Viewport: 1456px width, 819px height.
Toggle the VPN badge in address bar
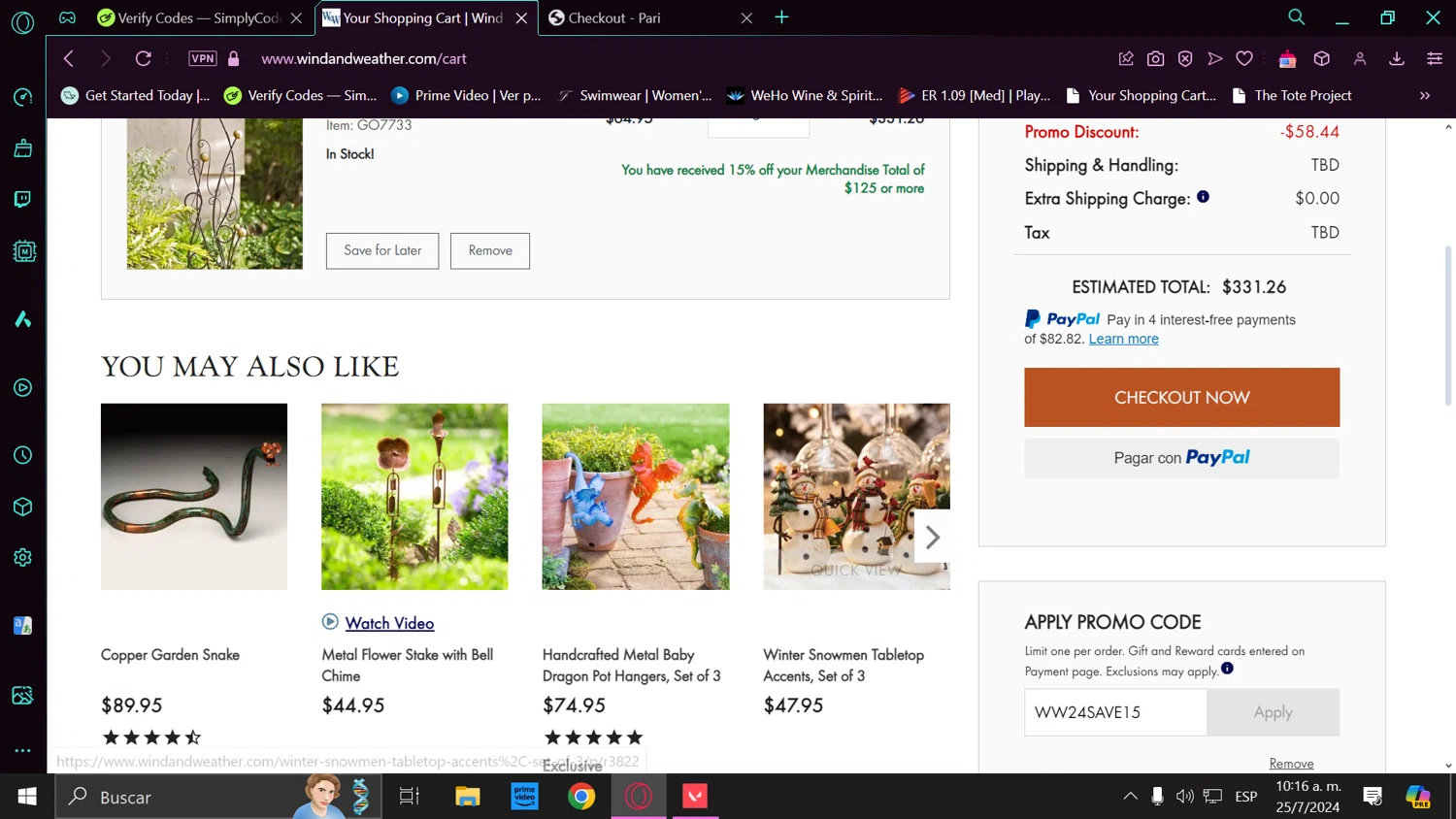tap(203, 58)
